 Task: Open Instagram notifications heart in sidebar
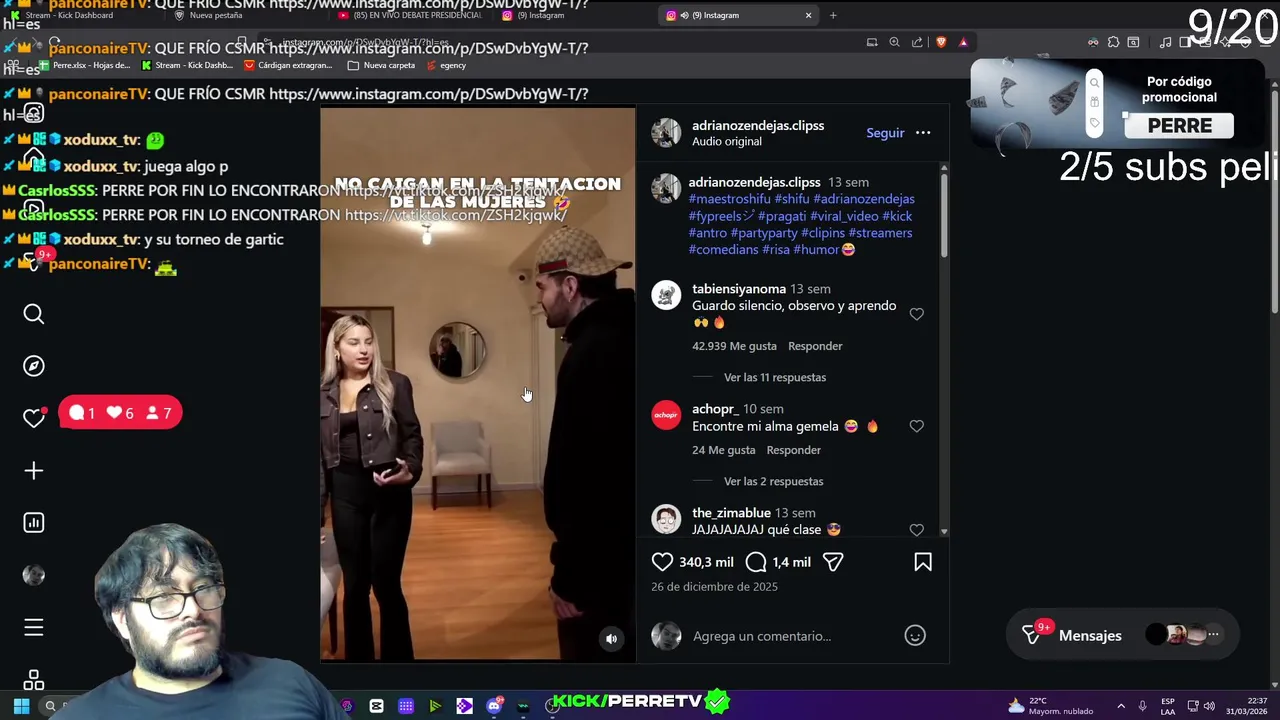[34, 418]
